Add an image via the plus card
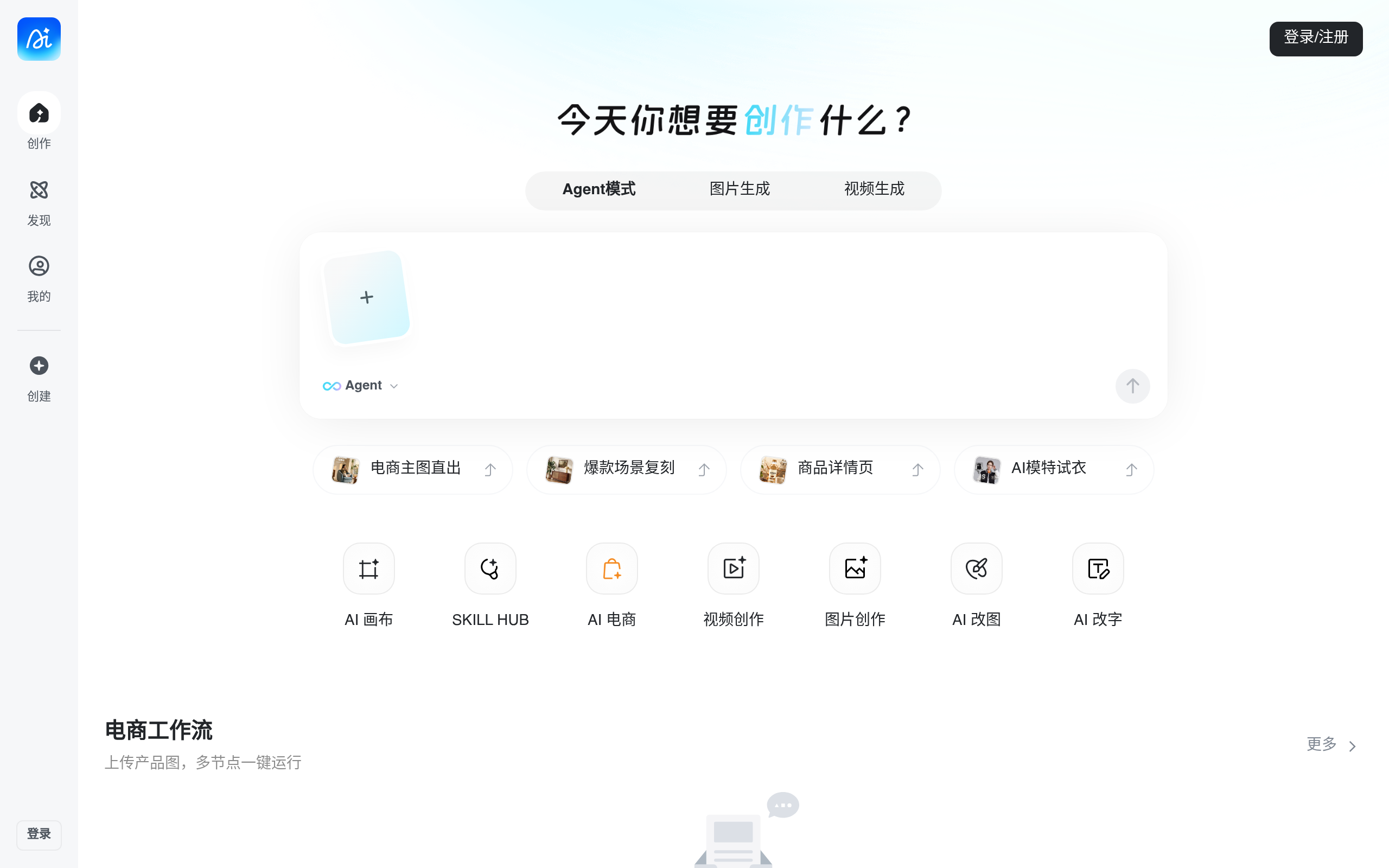Viewport: 1389px width, 868px height. coord(367,297)
